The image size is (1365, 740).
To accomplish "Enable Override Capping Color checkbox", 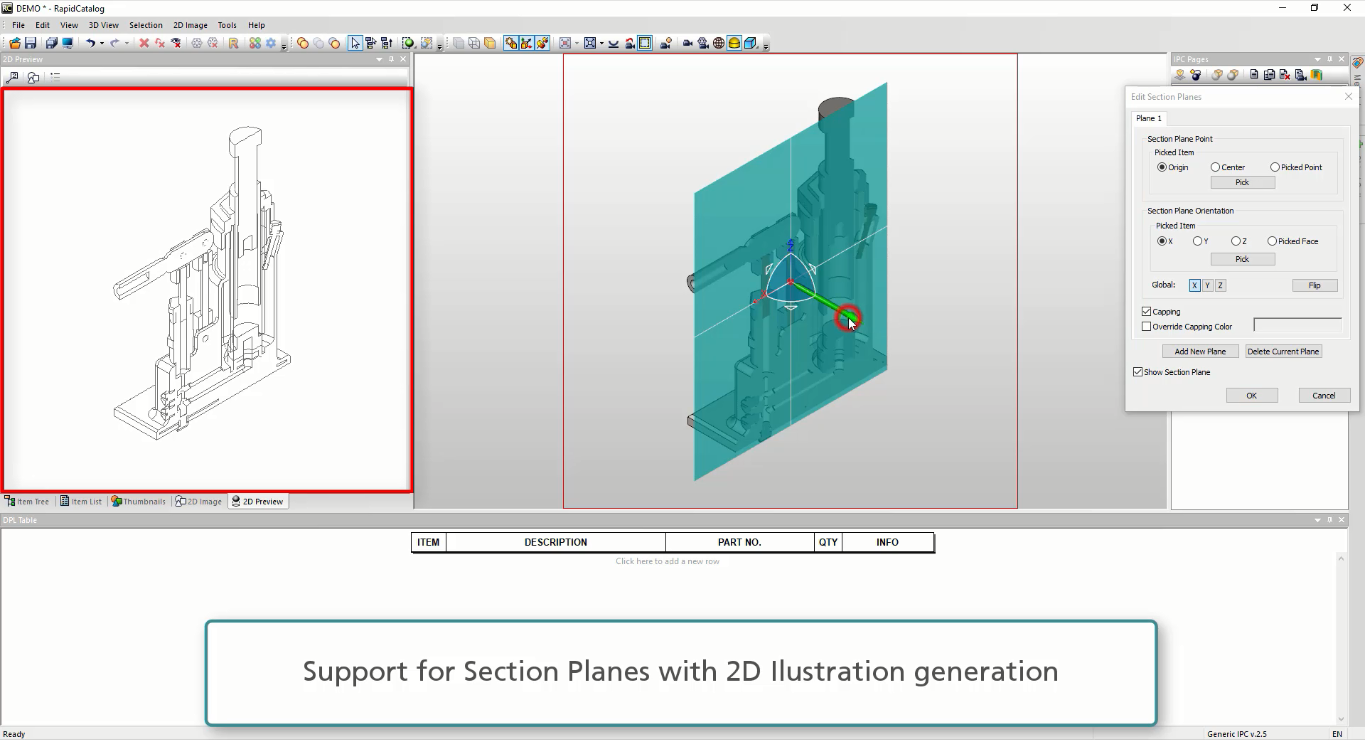I will [x=1146, y=326].
